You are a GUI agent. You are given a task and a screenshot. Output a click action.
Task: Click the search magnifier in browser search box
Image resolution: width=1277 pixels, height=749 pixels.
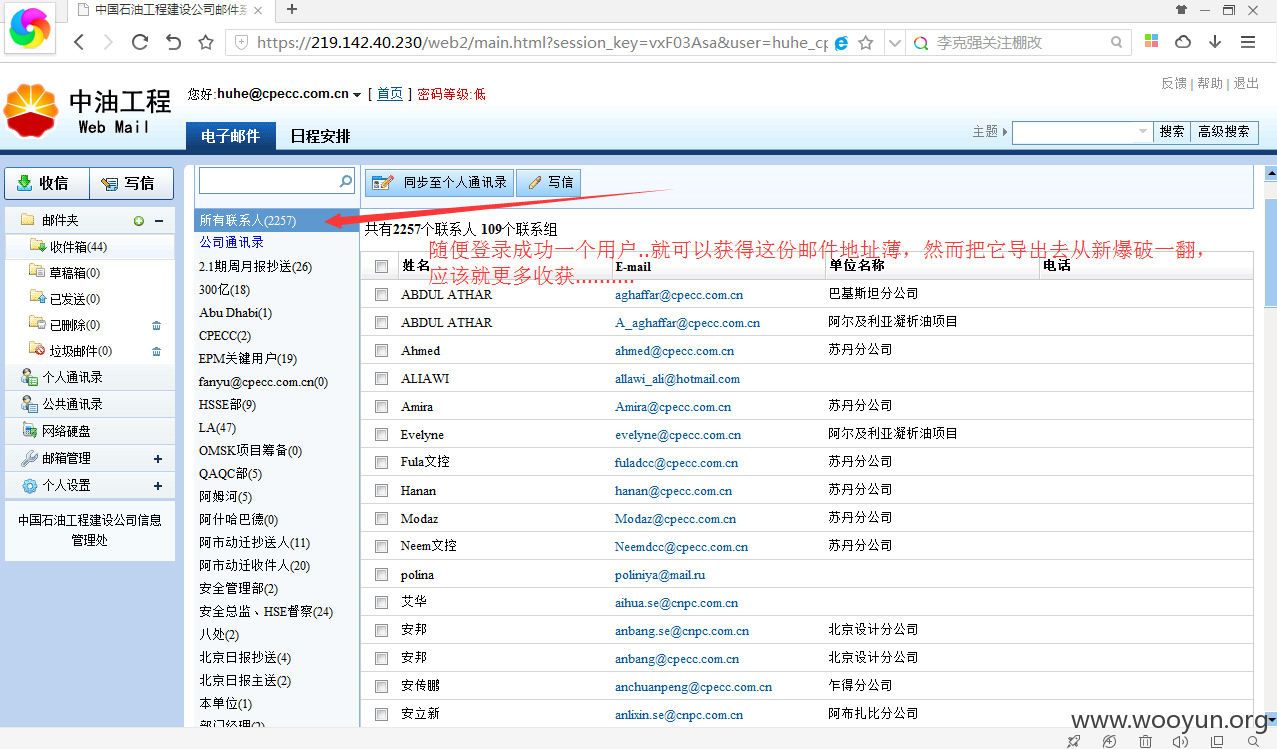click(x=1116, y=43)
